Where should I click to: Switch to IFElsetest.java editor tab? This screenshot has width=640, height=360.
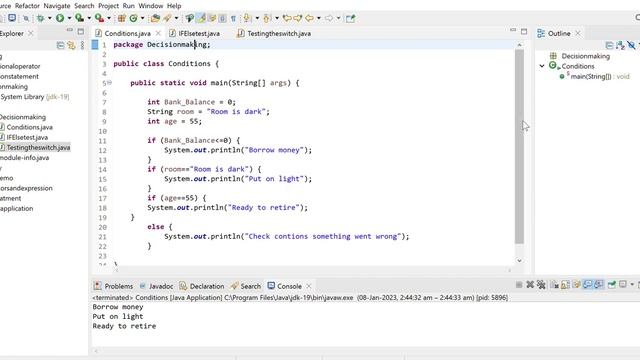(x=195, y=33)
